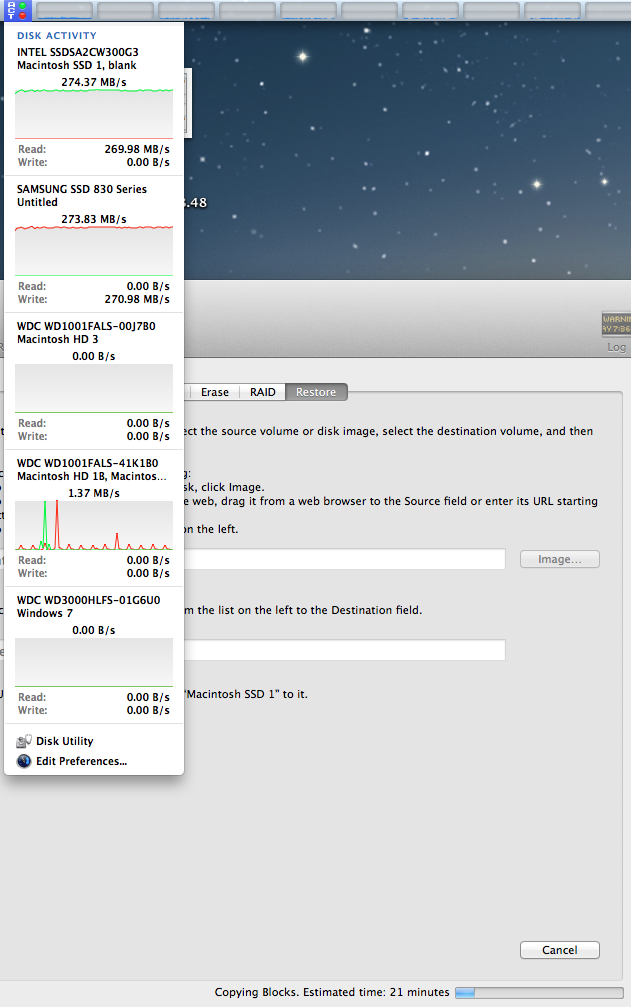Click the 'Macintosh SSD 1, blank' volume label
This screenshot has width=631, height=1007.
pos(76,66)
